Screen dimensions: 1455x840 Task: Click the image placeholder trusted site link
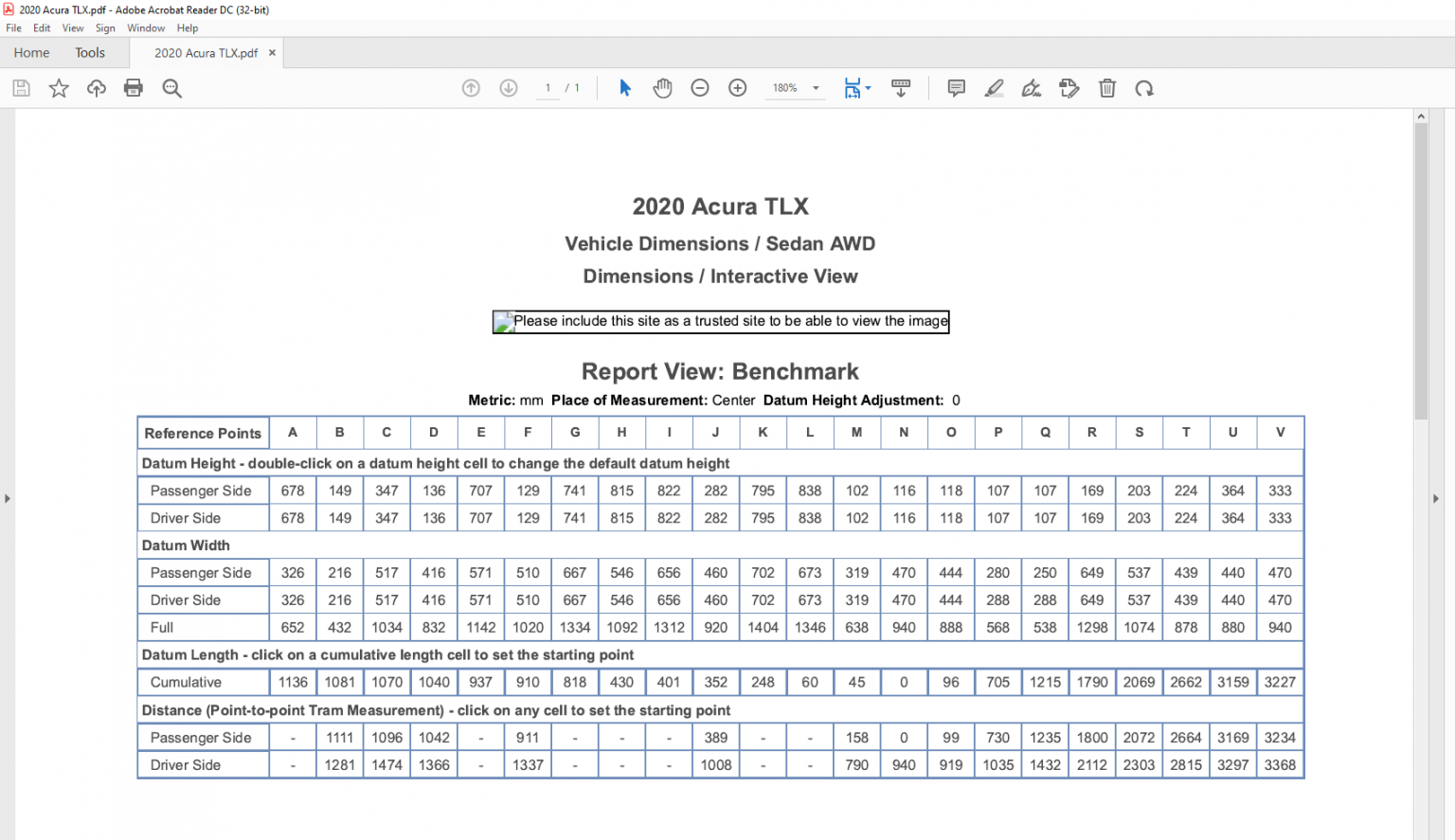720,321
